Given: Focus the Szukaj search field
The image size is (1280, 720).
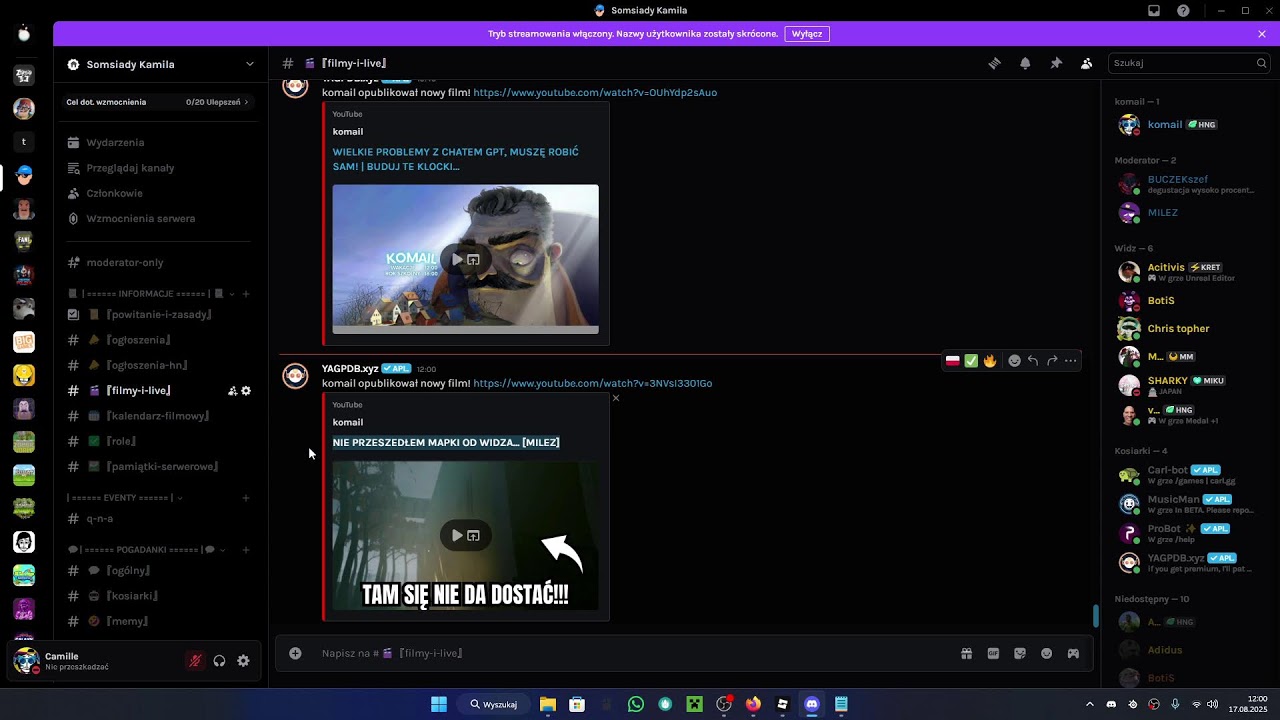Looking at the screenshot, I should [1190, 63].
